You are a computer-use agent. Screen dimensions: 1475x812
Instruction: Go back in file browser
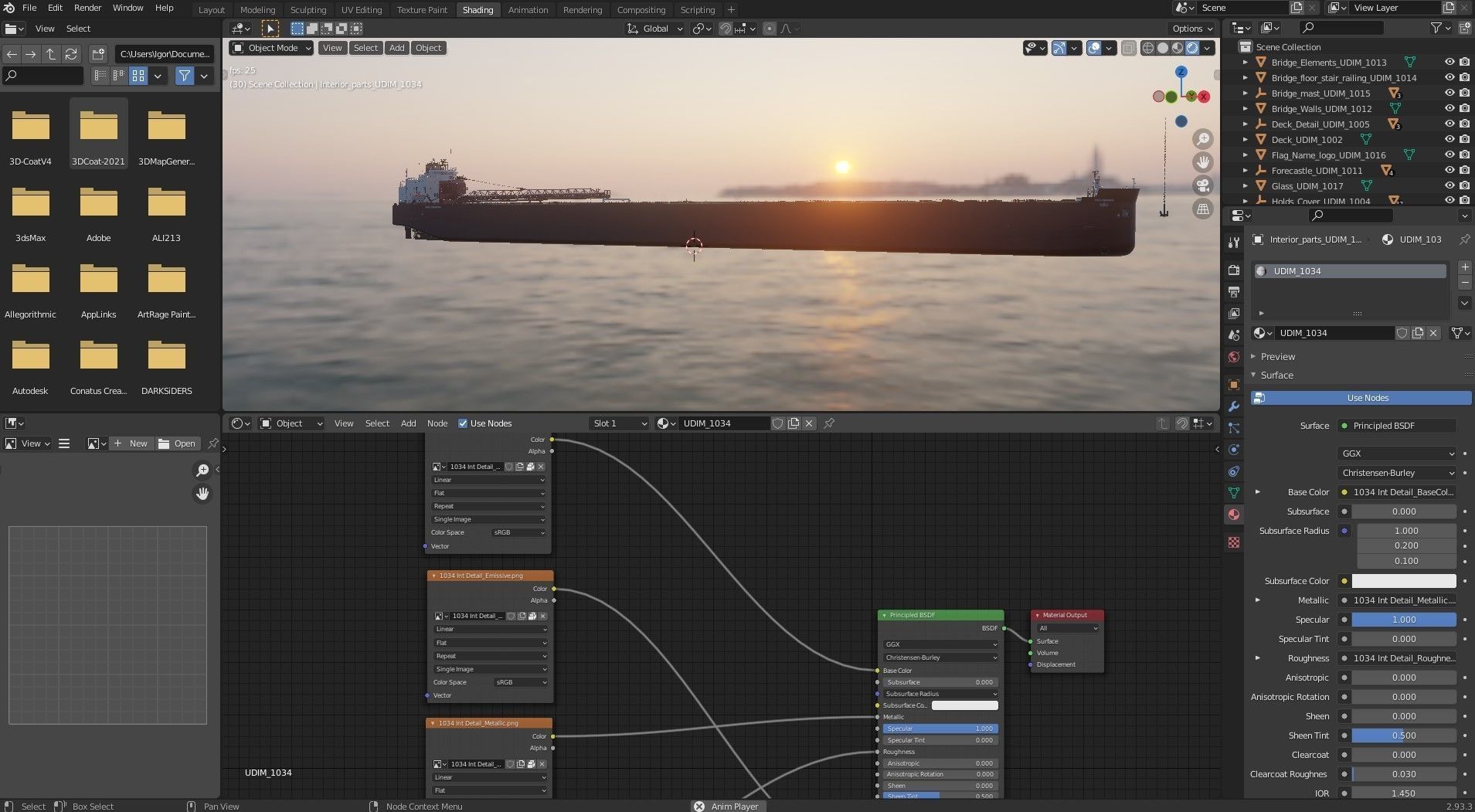(x=12, y=54)
